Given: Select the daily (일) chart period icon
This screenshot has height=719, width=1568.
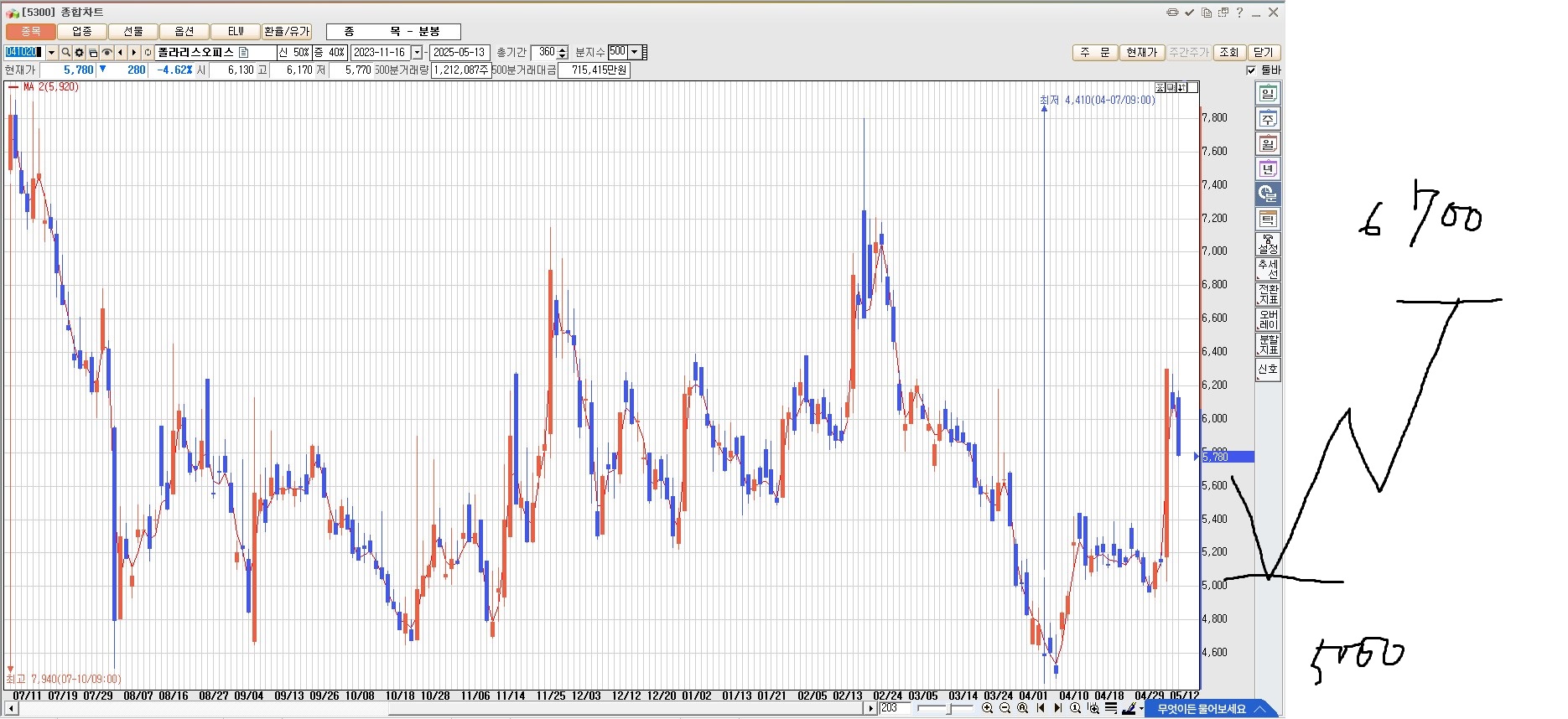Looking at the screenshot, I should point(1268,94).
